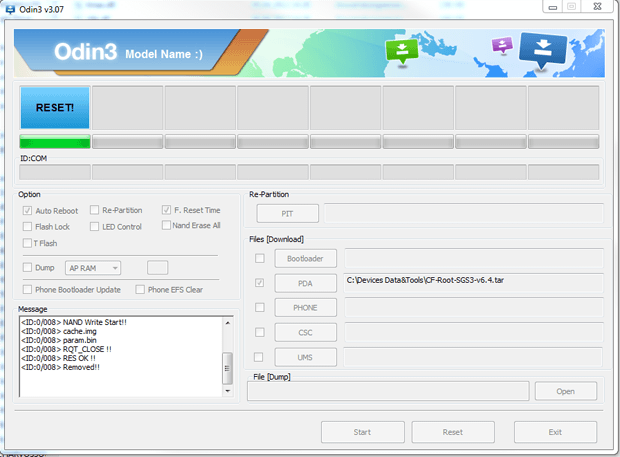Enable Phone EFS Clear checkbox

pos(140,289)
